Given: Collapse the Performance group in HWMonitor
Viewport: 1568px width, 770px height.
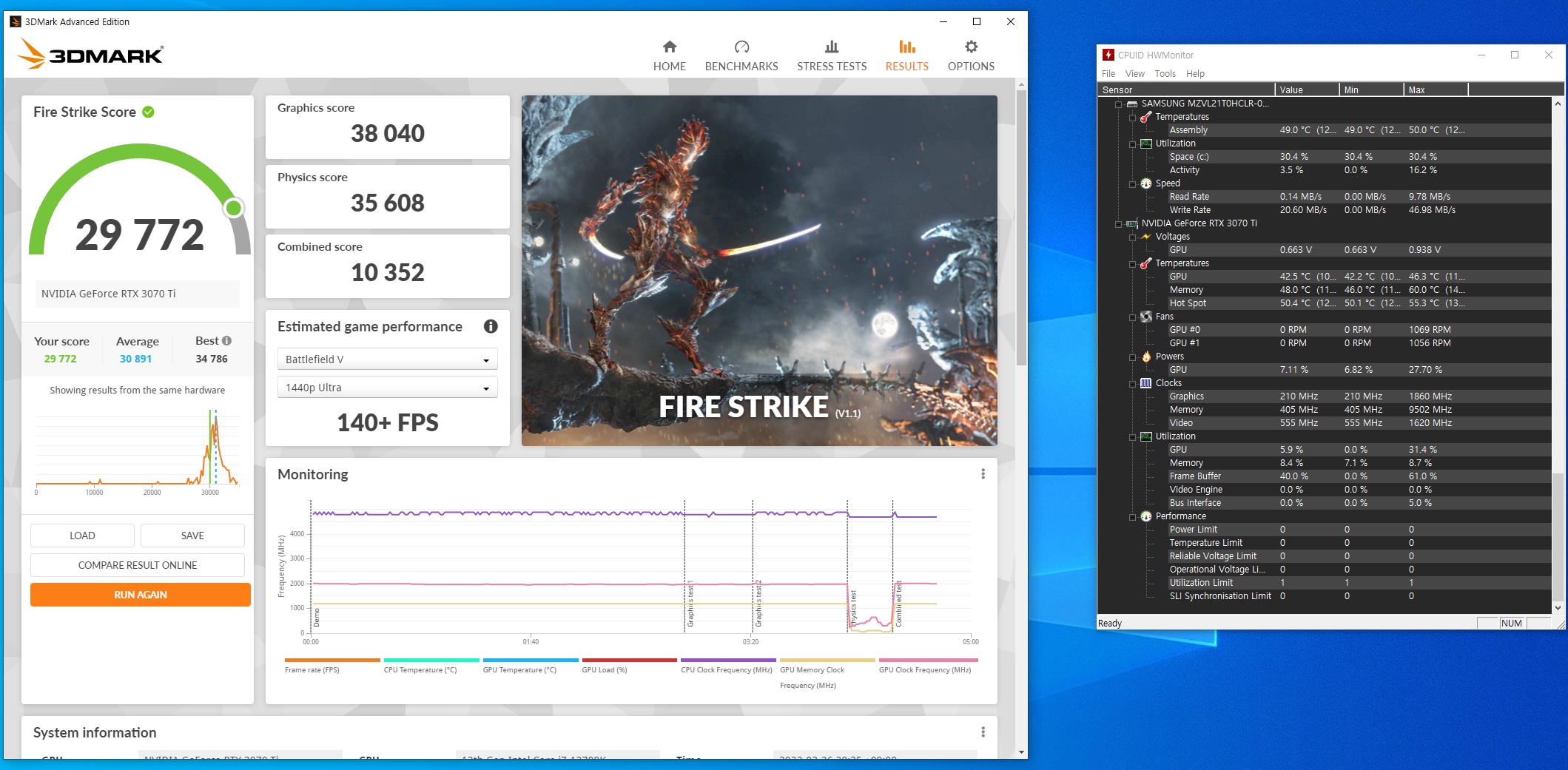Looking at the screenshot, I should (1132, 517).
